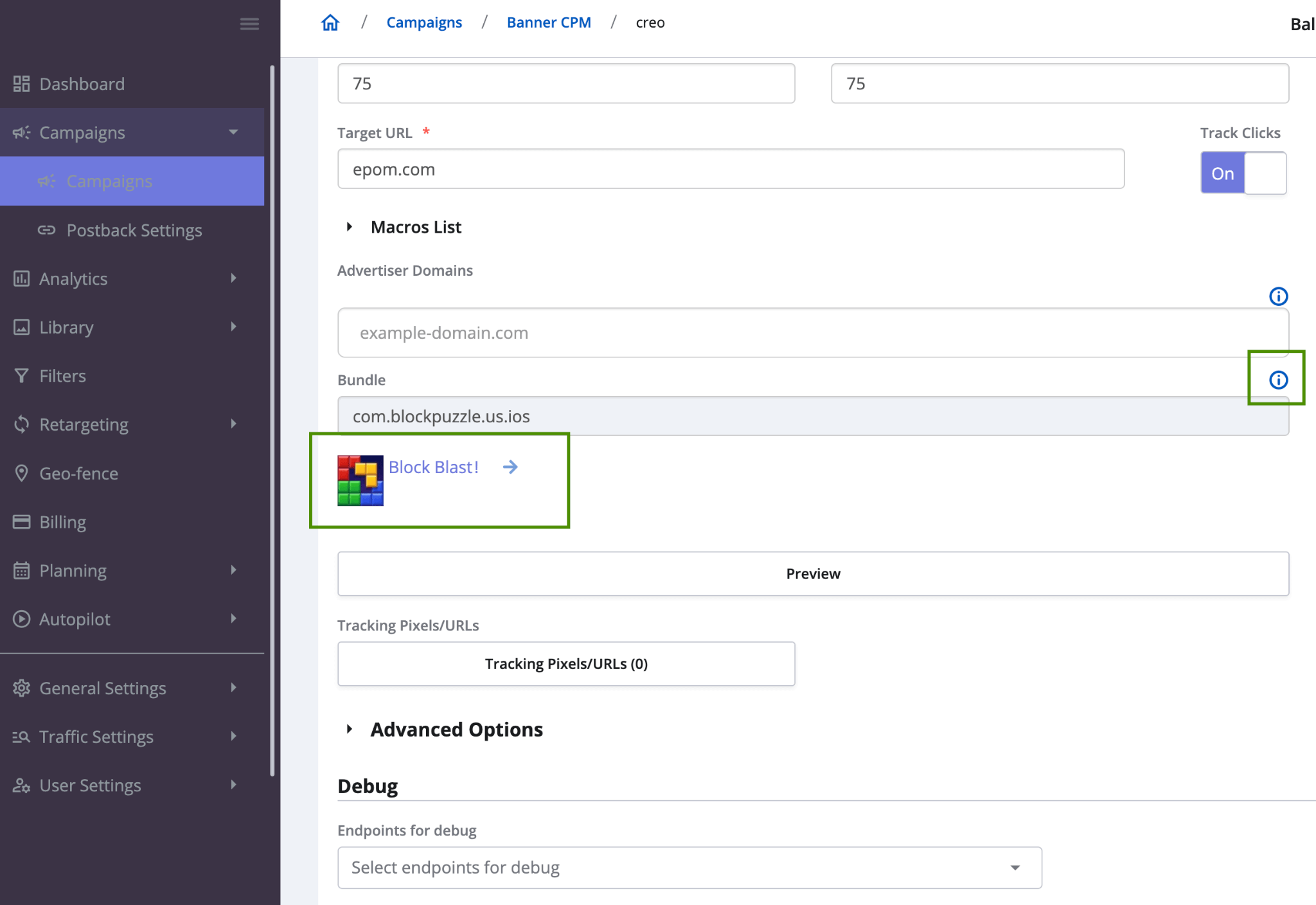Click the sidebar scrollbar
The height and width of the screenshot is (905, 1316).
pos(272,421)
